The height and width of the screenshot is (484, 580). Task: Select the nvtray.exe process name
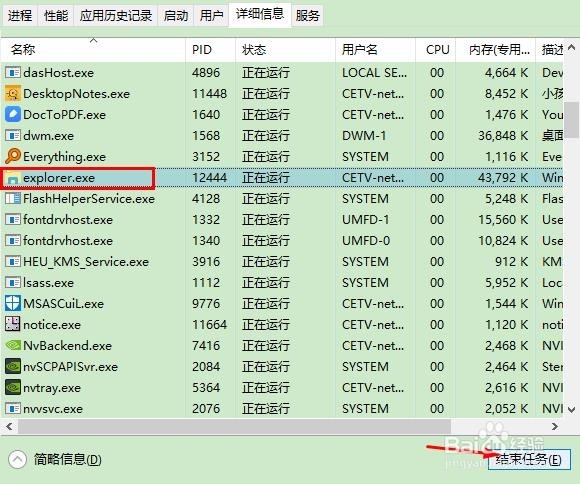(x=52, y=388)
